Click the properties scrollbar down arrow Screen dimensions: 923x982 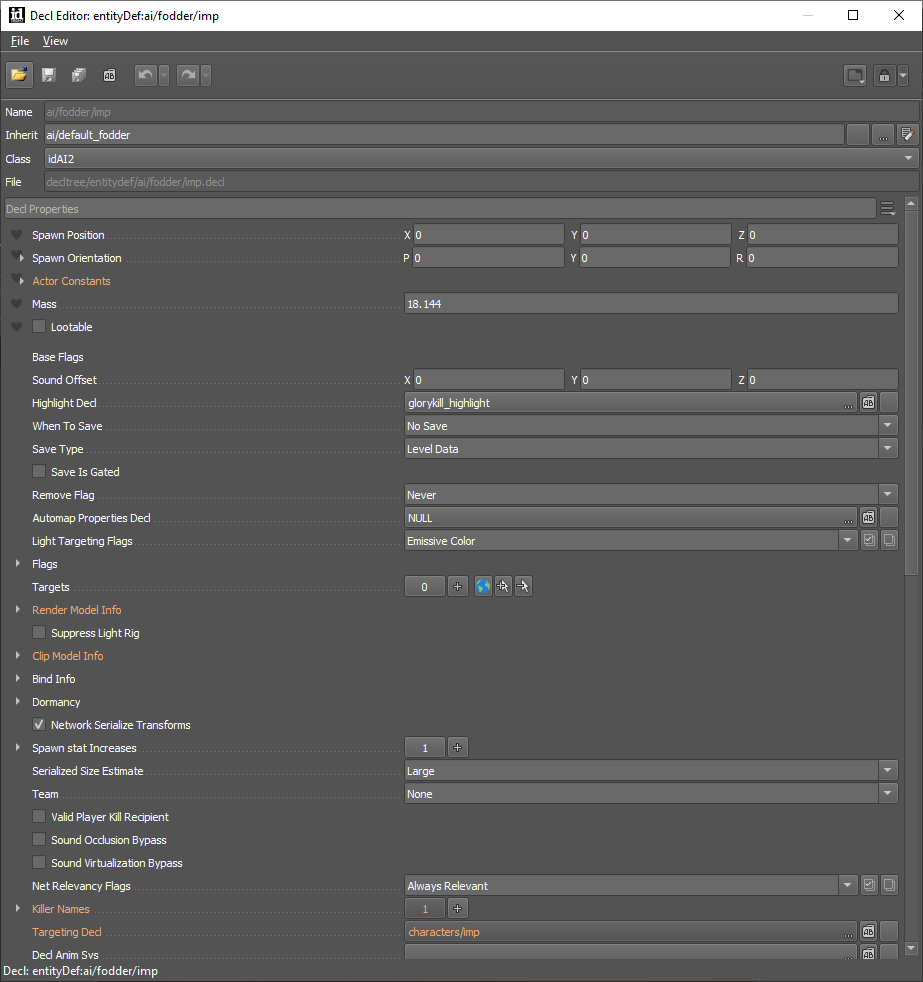(911, 948)
